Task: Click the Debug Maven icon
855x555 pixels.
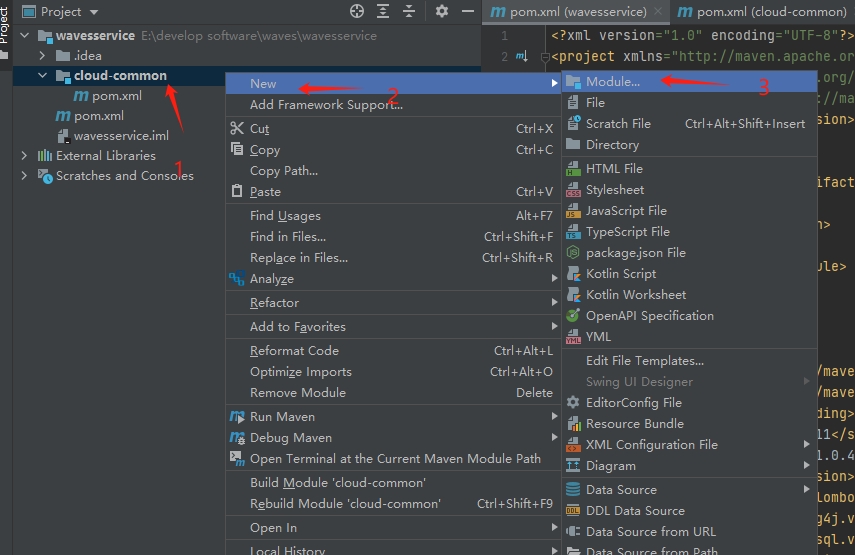Action: [237, 437]
